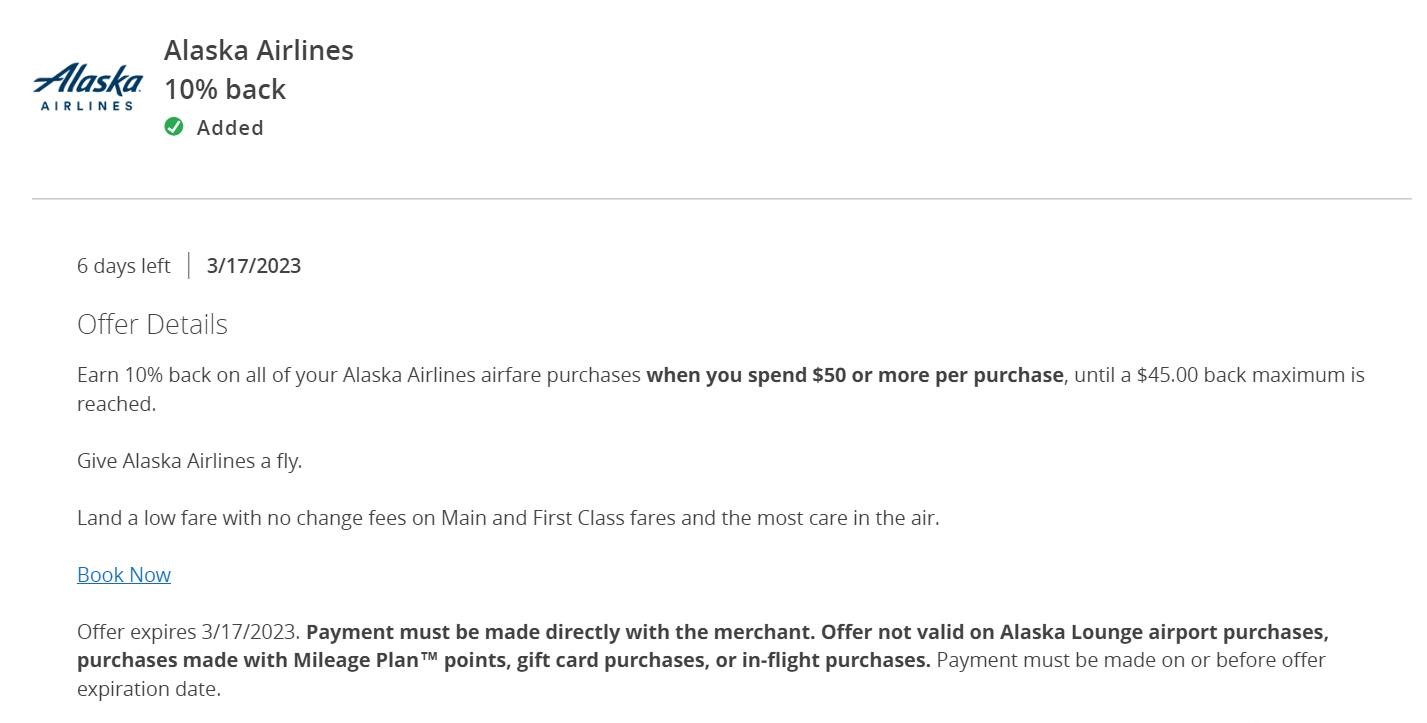1427x723 pixels.
Task: Click the 6 days left text
Action: (x=124, y=266)
